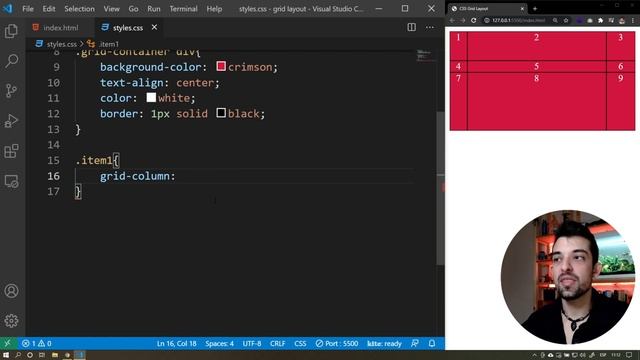The height and width of the screenshot is (360, 640).
Task: Open the Go menu
Action: pyautogui.click(x=133, y=9)
